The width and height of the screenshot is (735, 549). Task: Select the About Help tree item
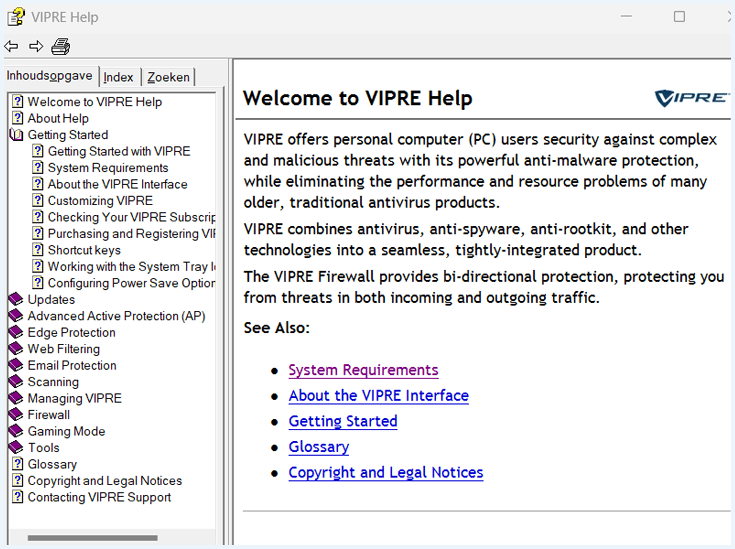coord(58,118)
